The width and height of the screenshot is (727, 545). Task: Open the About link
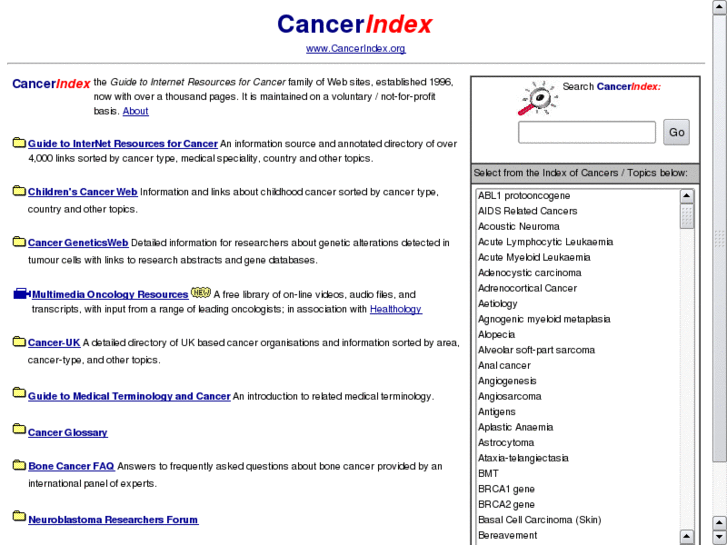[135, 111]
